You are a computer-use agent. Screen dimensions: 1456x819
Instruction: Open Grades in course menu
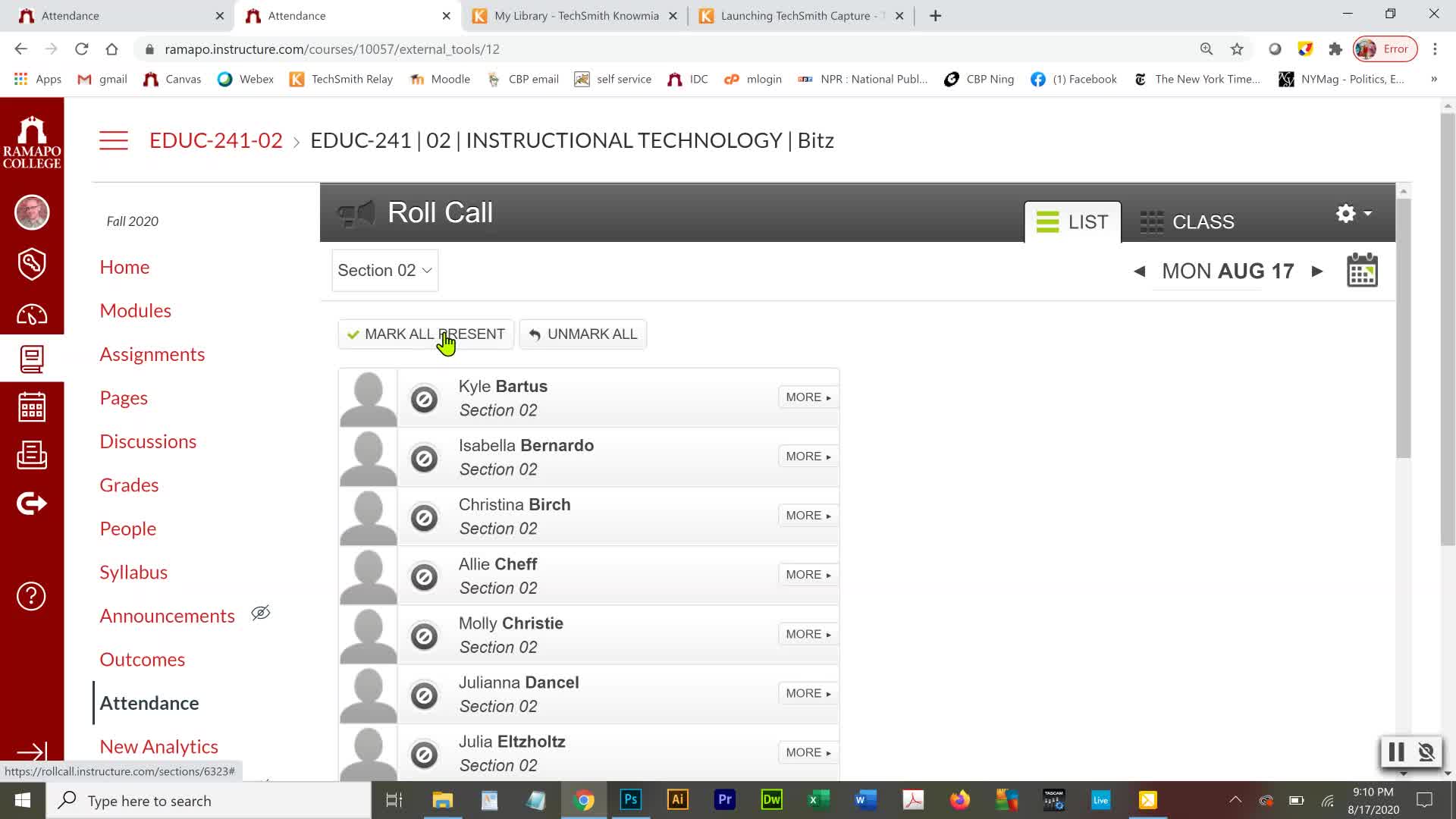coord(129,485)
